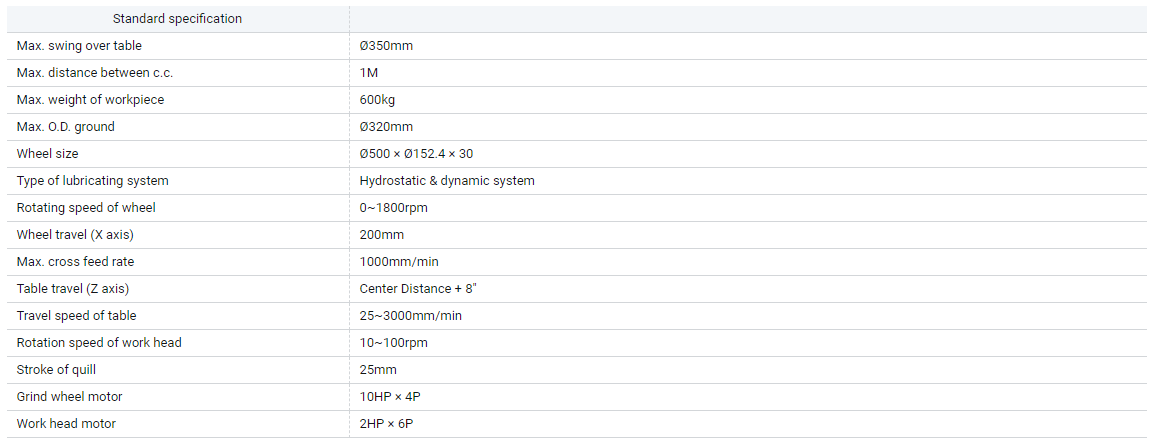Click the 0~1800rpm value

tap(394, 208)
